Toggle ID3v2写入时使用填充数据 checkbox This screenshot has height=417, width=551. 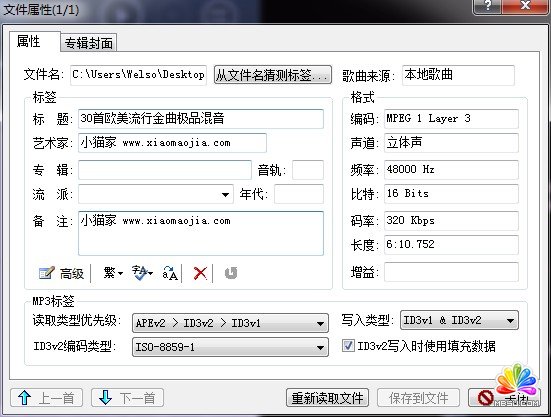pos(348,346)
